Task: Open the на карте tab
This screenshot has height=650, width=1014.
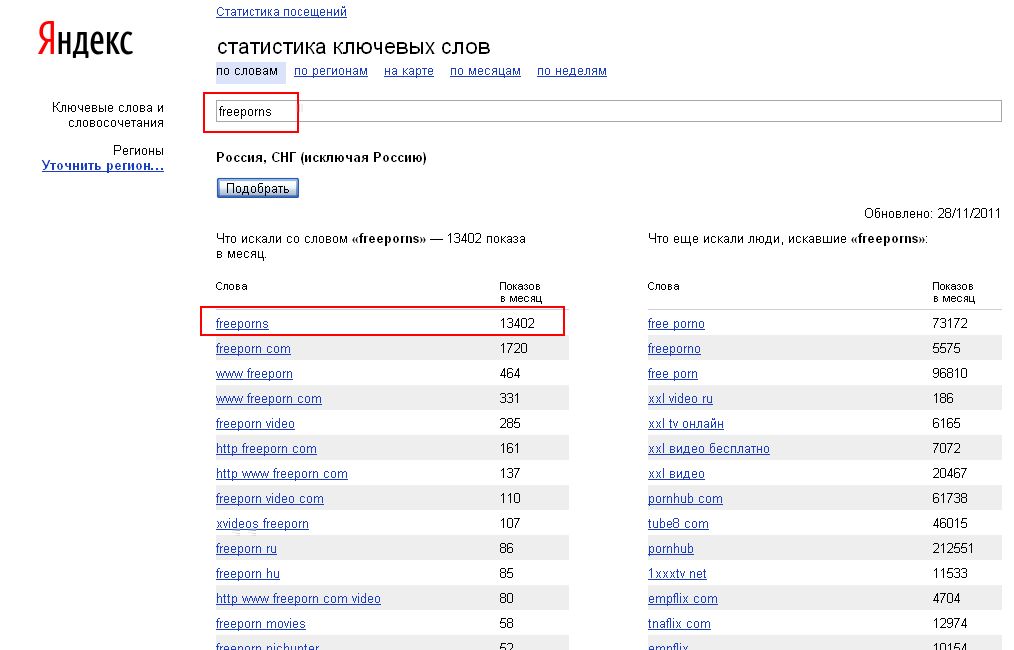Action: pos(409,71)
